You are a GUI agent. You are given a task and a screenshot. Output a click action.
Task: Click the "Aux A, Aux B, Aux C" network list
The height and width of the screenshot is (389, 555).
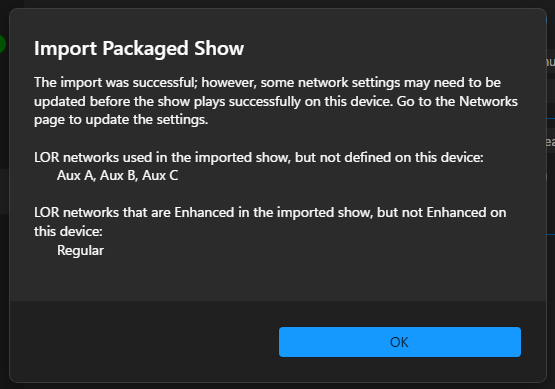(x=117, y=176)
